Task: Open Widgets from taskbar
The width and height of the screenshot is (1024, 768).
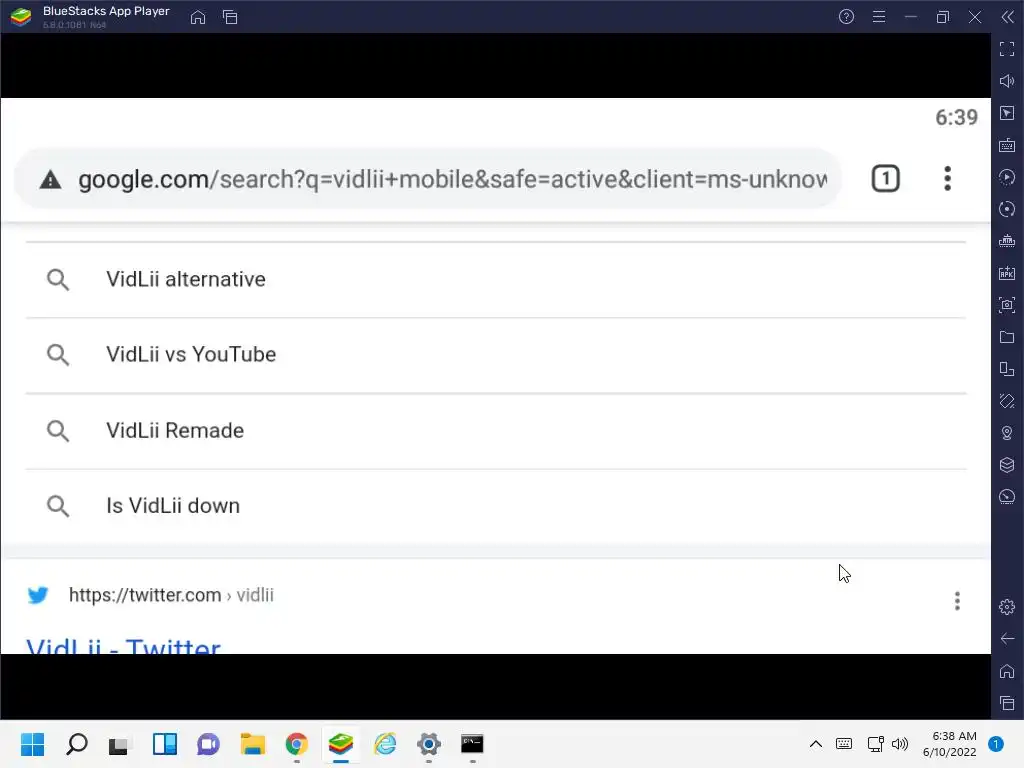Action: pos(165,744)
